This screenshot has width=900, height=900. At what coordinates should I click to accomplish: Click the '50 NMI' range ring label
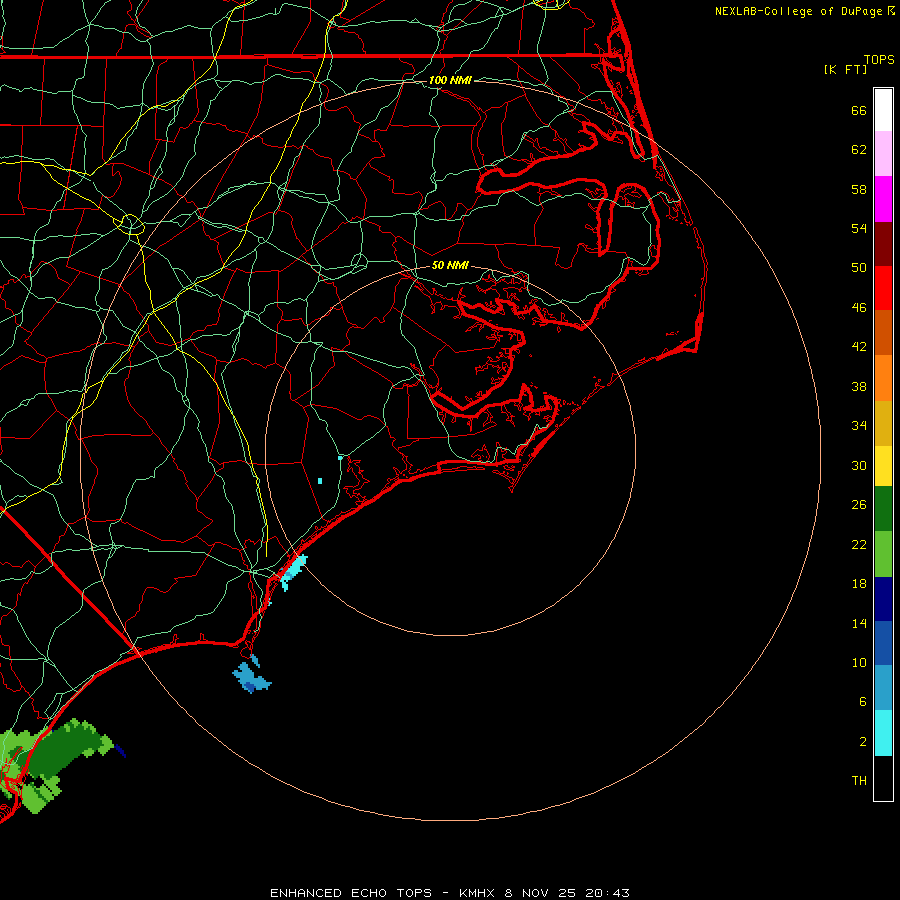click(x=450, y=265)
